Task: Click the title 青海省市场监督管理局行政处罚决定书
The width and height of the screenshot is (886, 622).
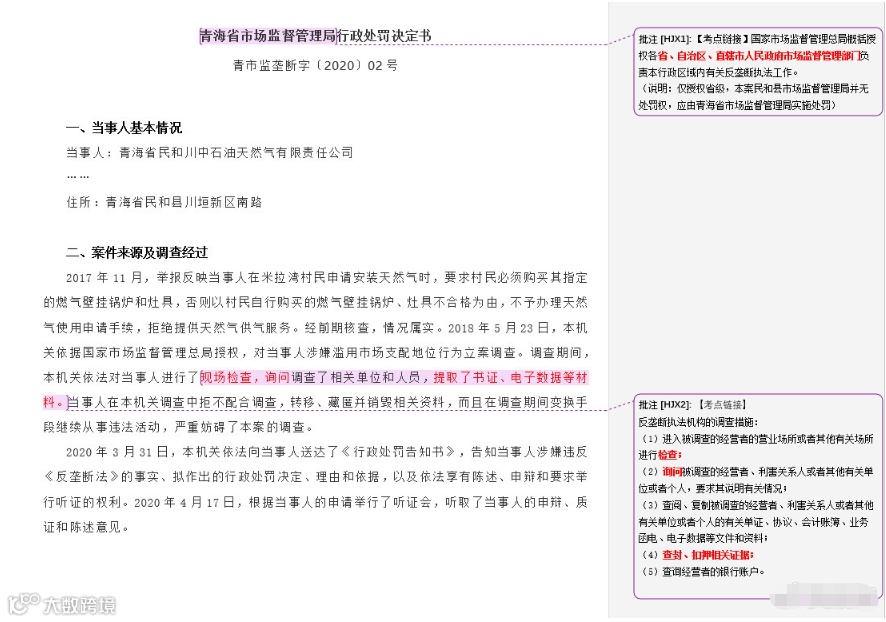Action: tap(315, 36)
